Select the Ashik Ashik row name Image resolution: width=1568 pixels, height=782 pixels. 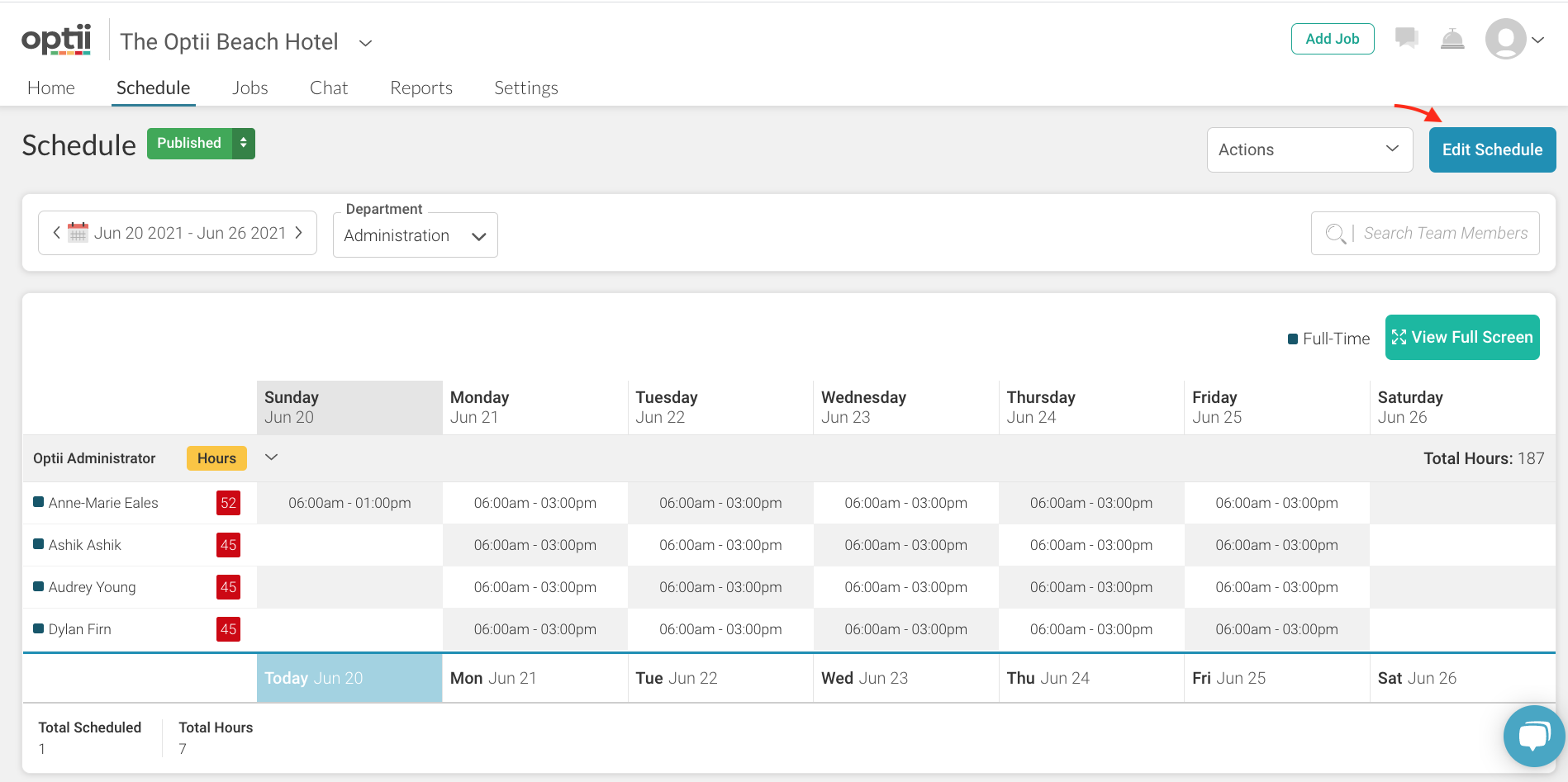point(85,545)
